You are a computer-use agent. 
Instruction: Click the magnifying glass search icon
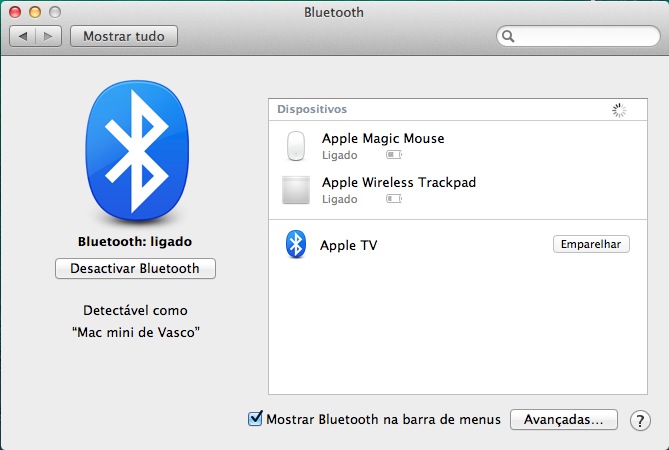pos(508,36)
